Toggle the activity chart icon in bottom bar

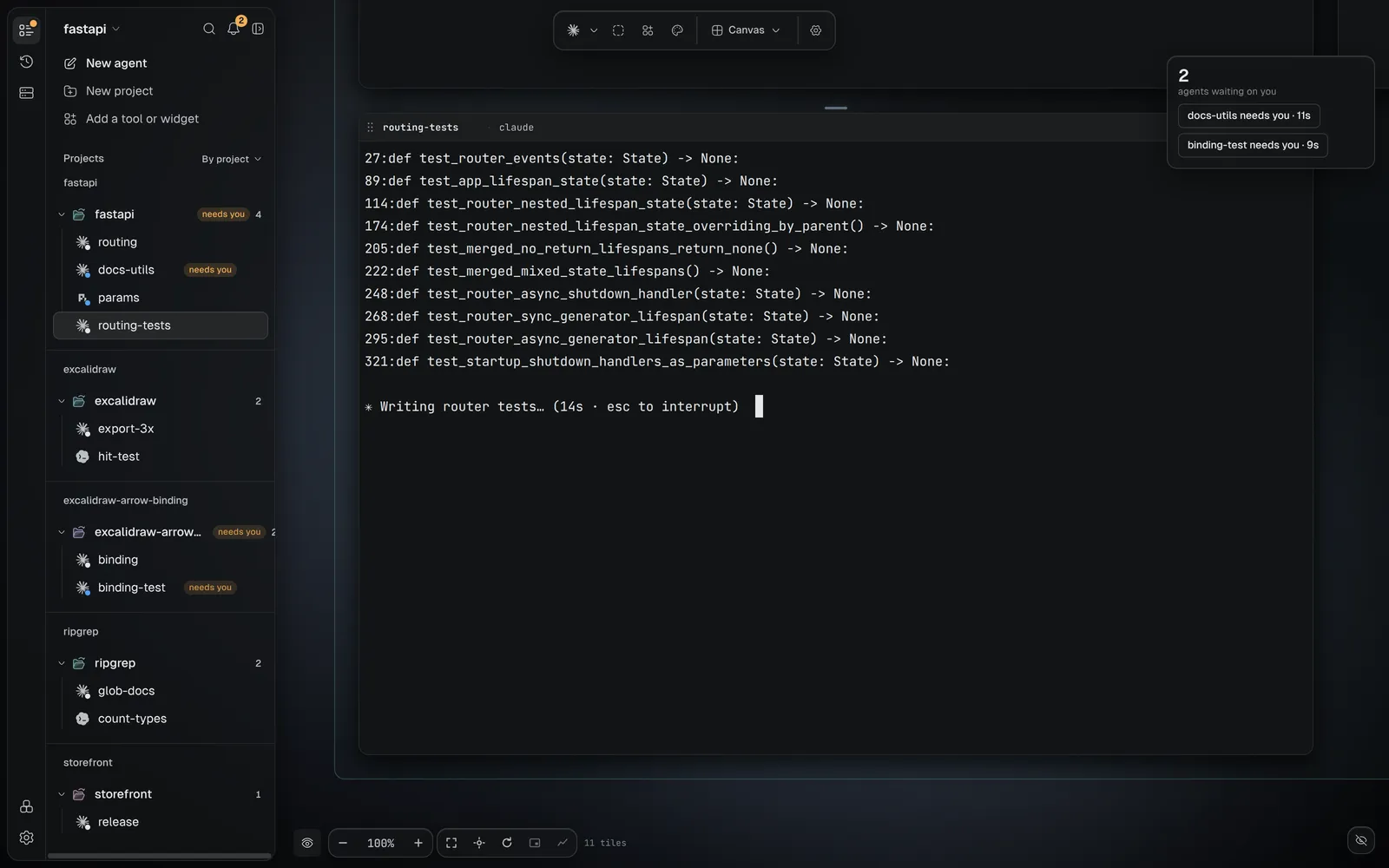(x=563, y=843)
